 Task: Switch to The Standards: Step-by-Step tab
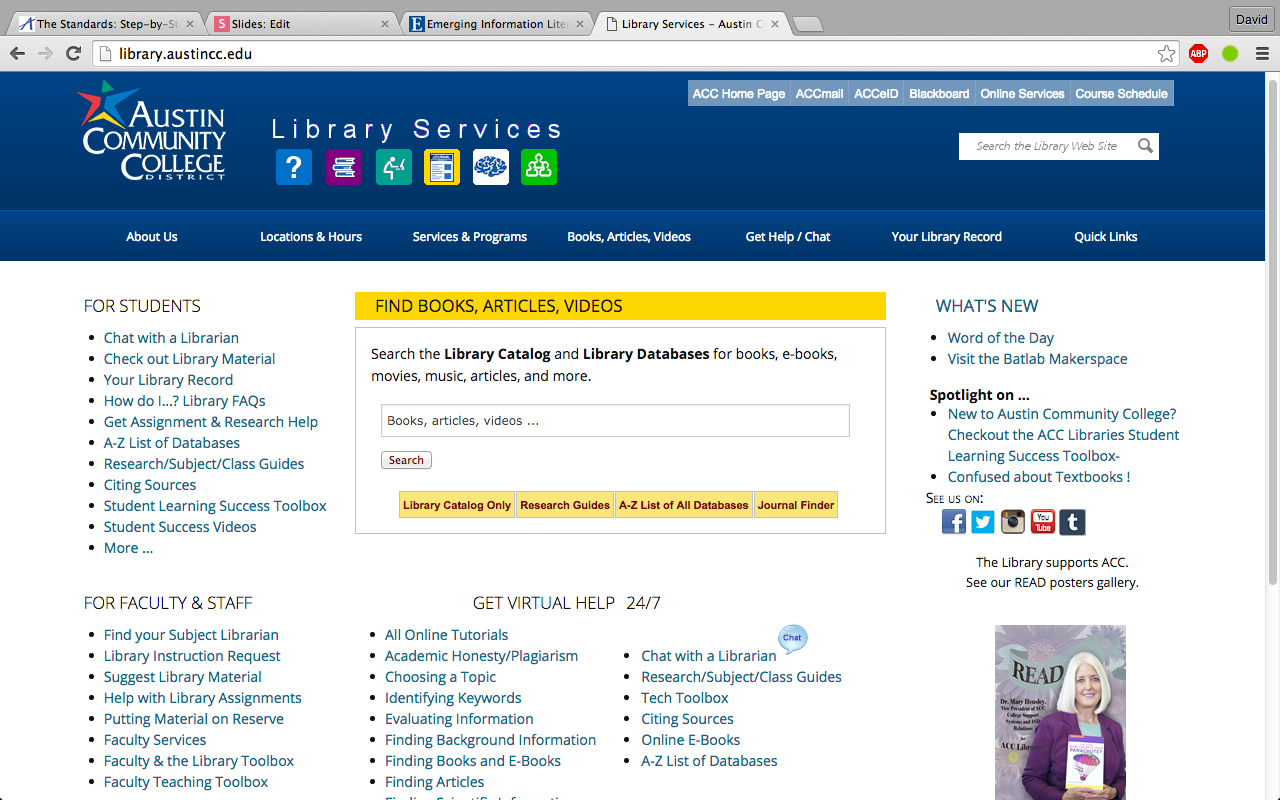tap(107, 24)
